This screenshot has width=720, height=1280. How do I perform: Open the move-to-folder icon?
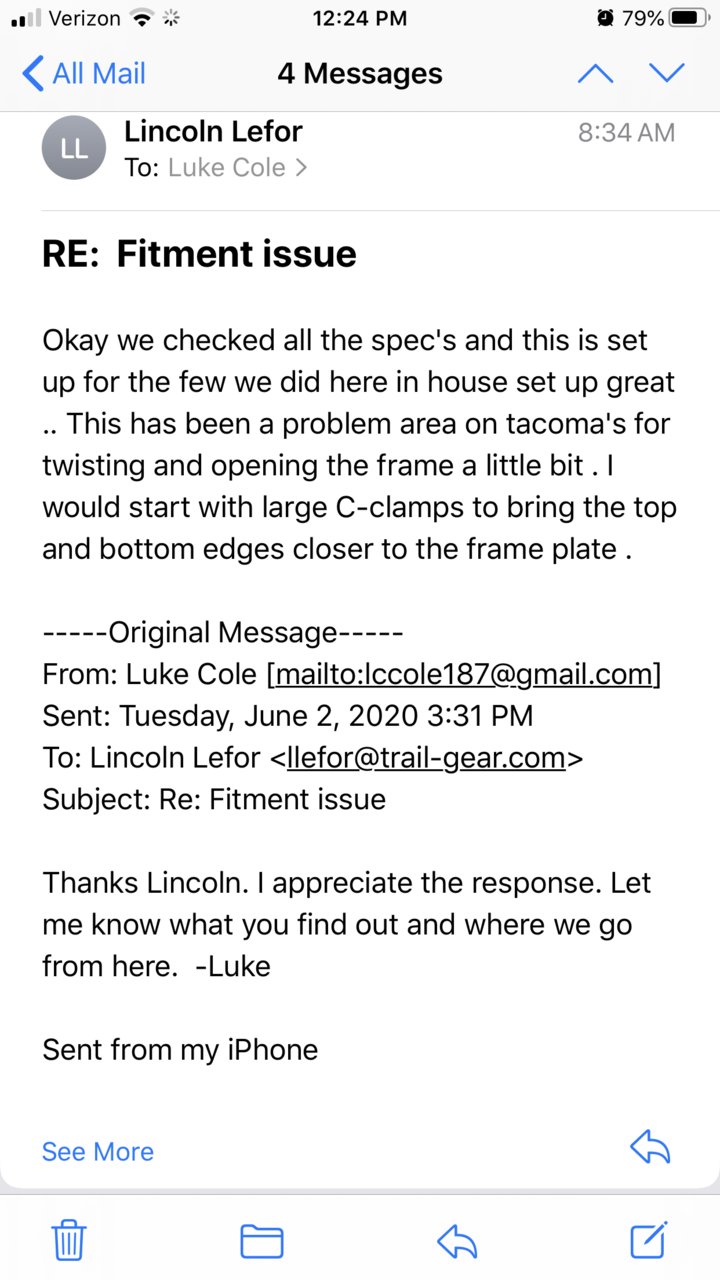click(262, 1242)
